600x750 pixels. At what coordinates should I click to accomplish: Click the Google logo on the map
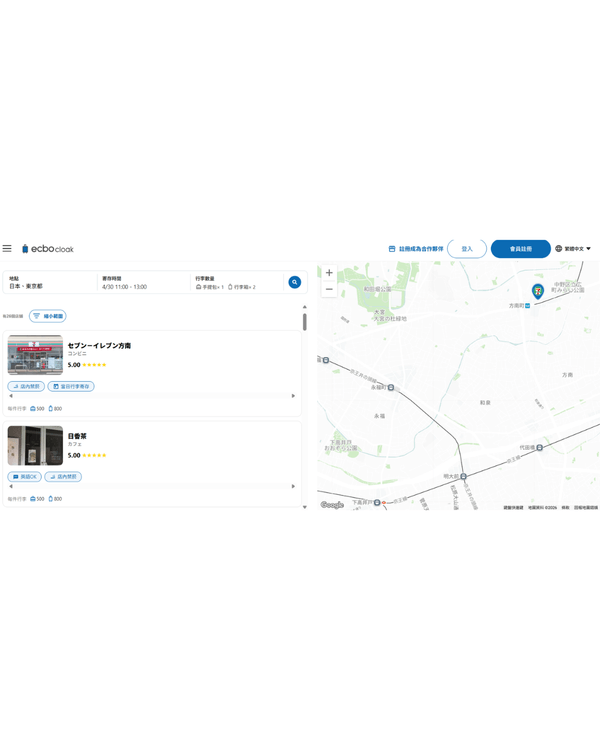click(x=332, y=505)
